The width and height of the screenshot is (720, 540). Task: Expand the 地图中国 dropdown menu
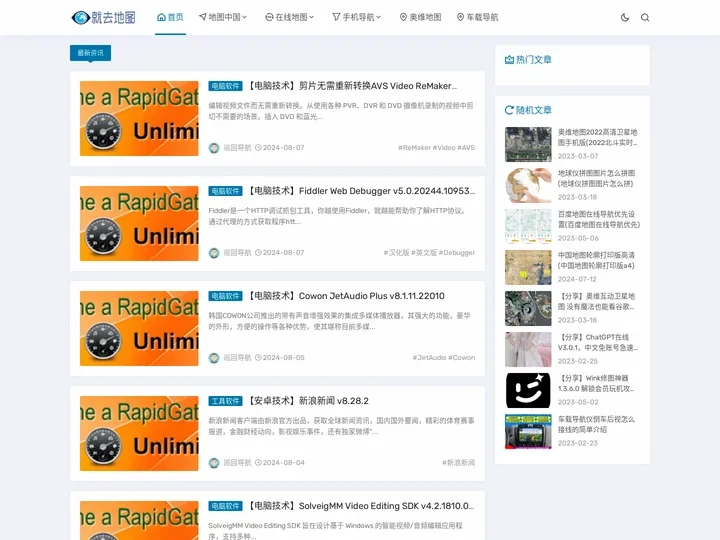(223, 17)
